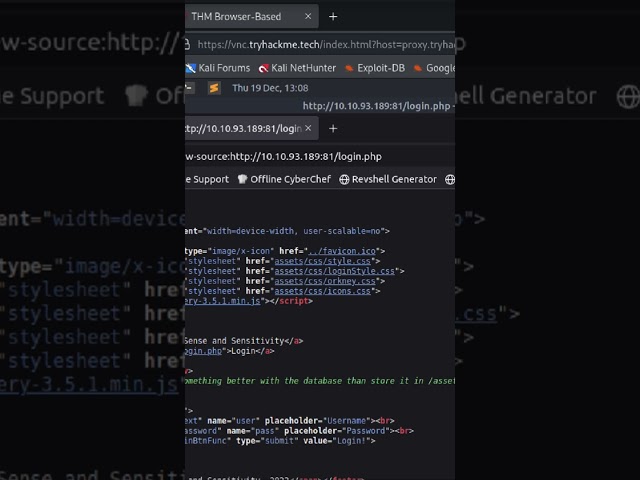Click the Thu 19 Dec, 13:08 clock
Viewport: 640px width, 480px height.
point(270,88)
